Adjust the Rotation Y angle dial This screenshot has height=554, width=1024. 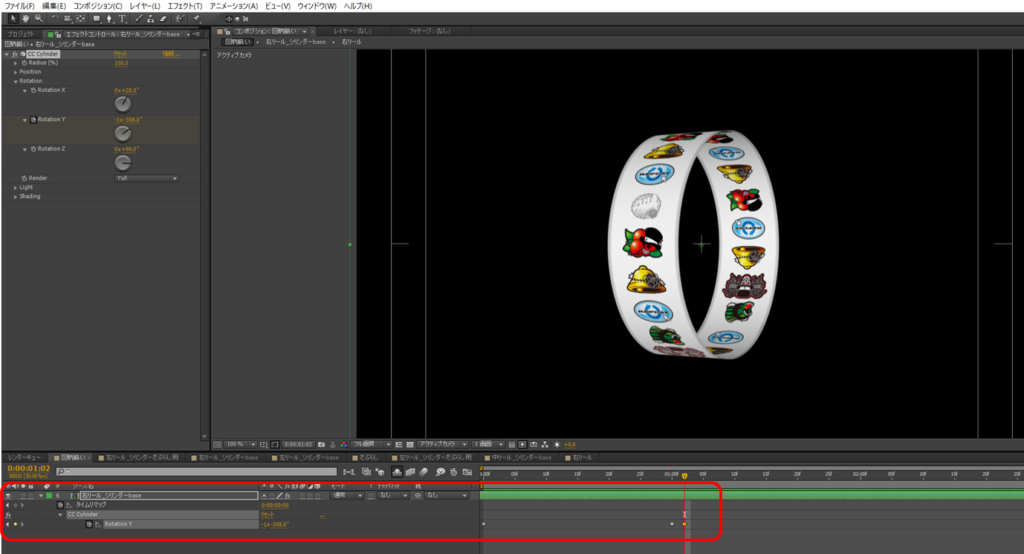123,133
